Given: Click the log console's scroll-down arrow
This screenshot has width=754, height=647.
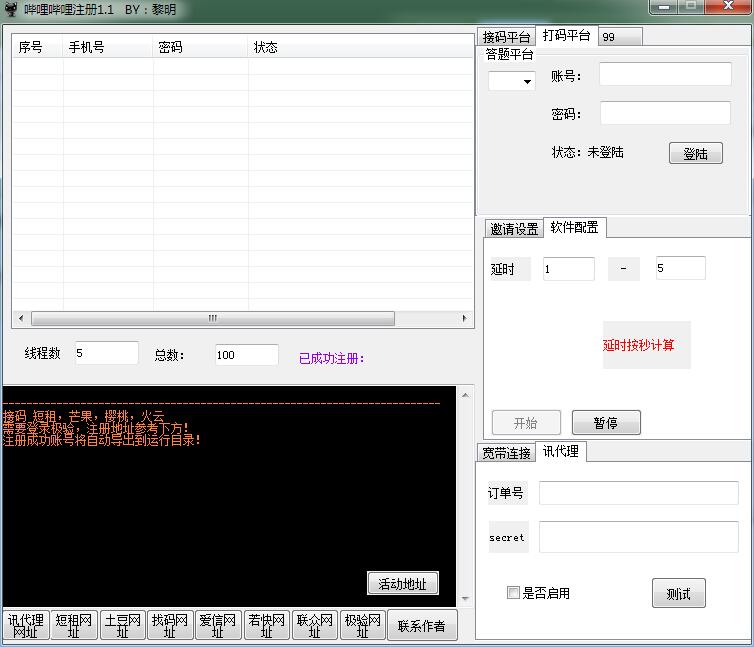Looking at the screenshot, I should click(x=463, y=598).
